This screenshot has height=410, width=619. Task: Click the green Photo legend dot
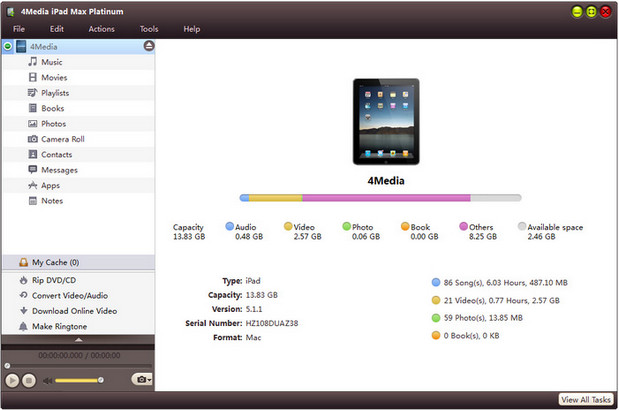click(x=346, y=226)
